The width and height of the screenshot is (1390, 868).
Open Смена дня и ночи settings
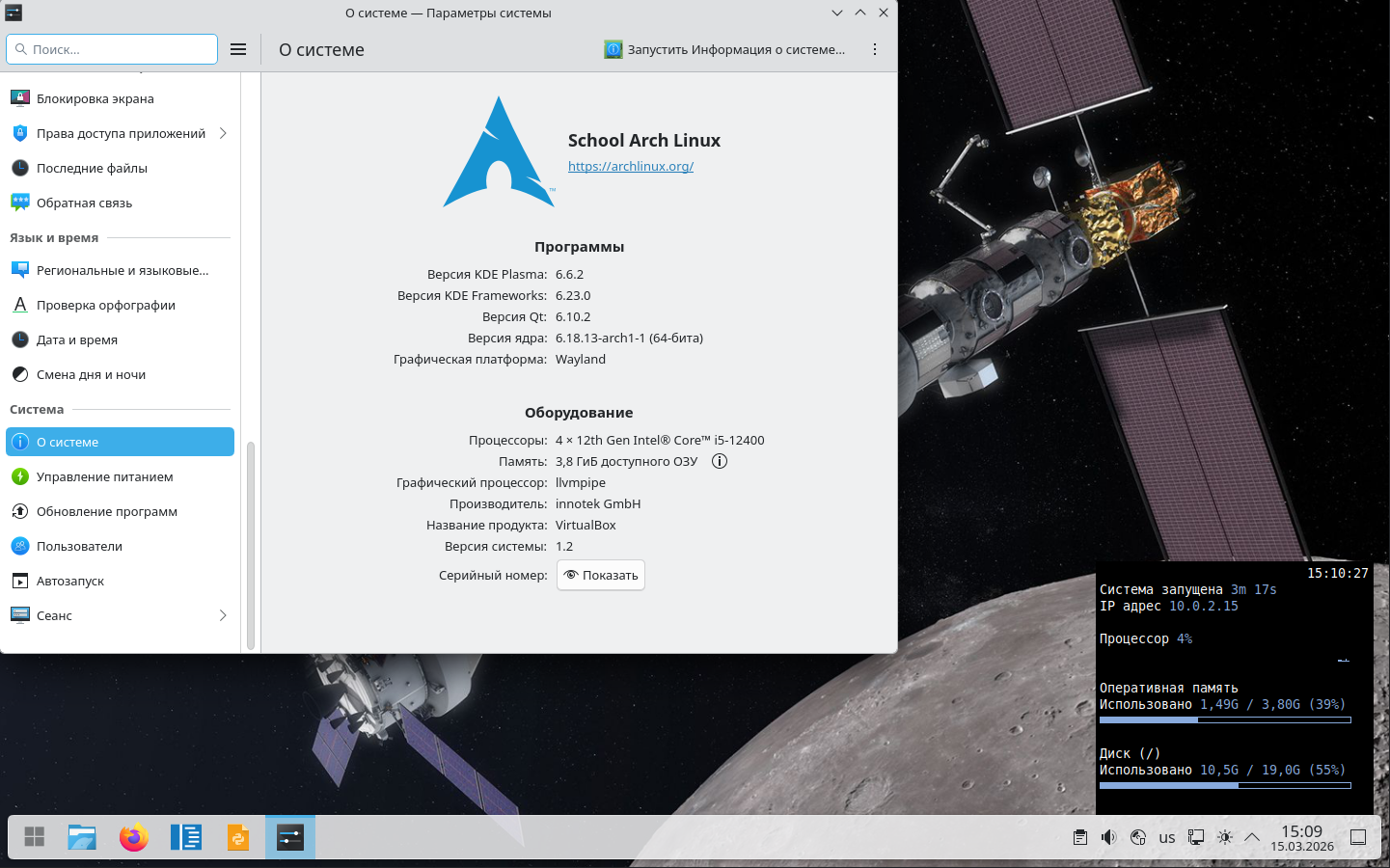[120, 374]
